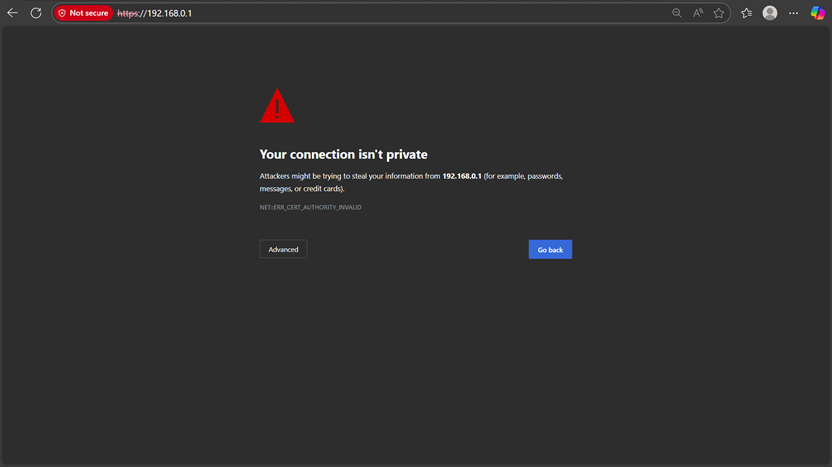Image resolution: width=832 pixels, height=467 pixels.
Task: Click the NET::ERR_CERT_AUTHORITY_INVALID error code
Action: 310,207
